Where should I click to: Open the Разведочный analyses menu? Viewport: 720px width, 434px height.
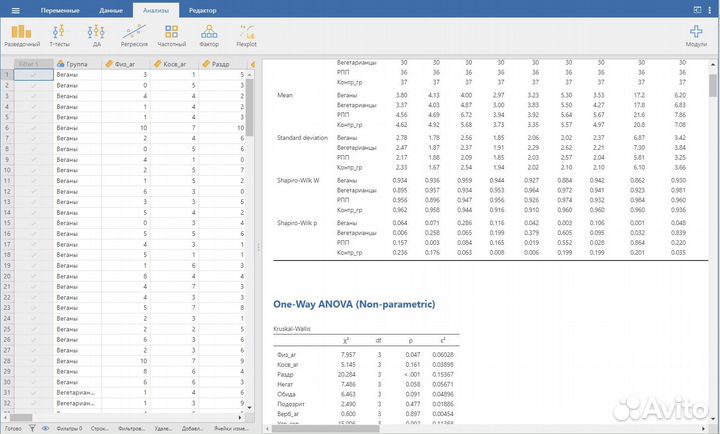coord(22,36)
